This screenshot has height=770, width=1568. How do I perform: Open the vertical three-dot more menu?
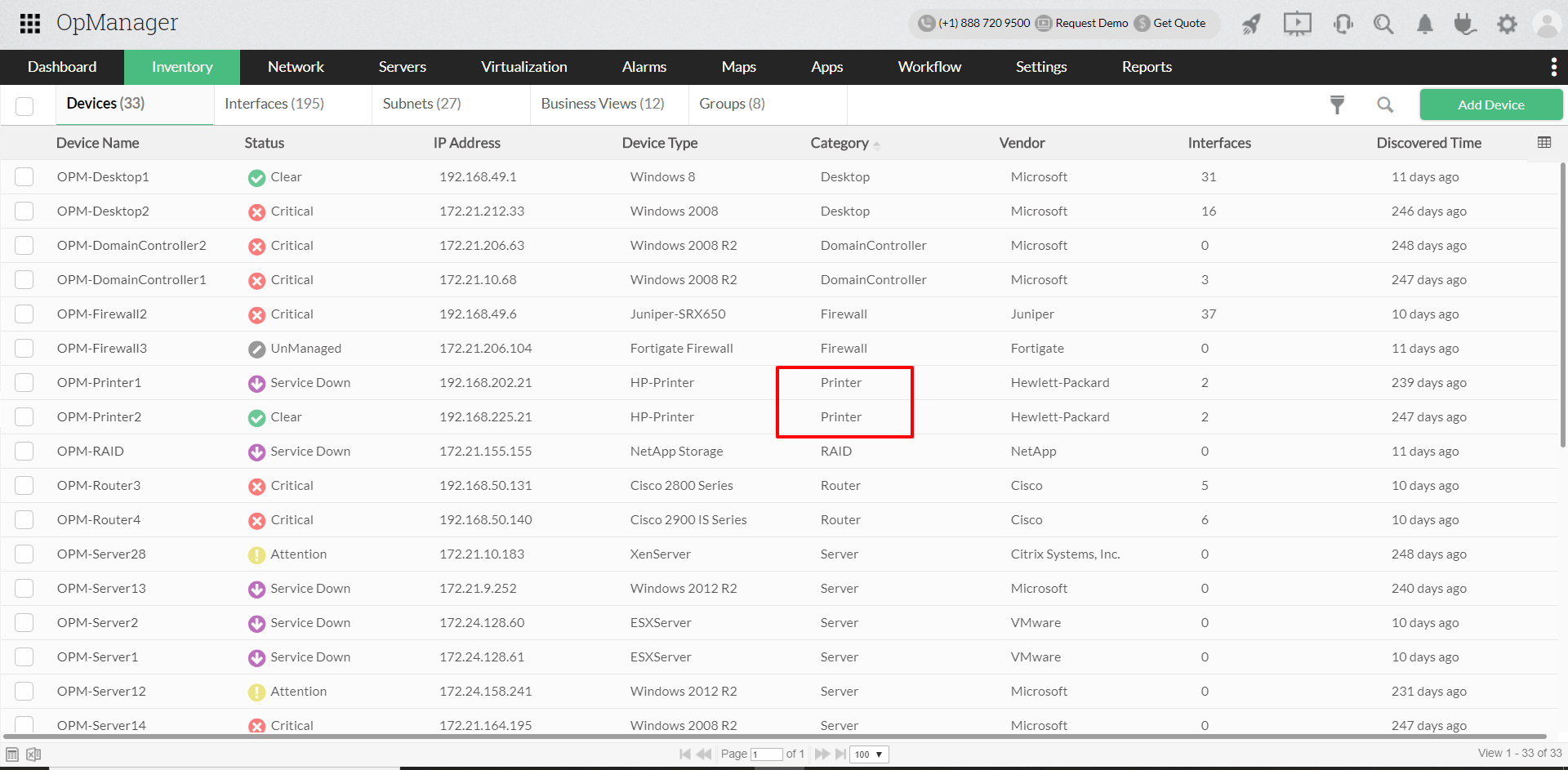pos(1553,67)
